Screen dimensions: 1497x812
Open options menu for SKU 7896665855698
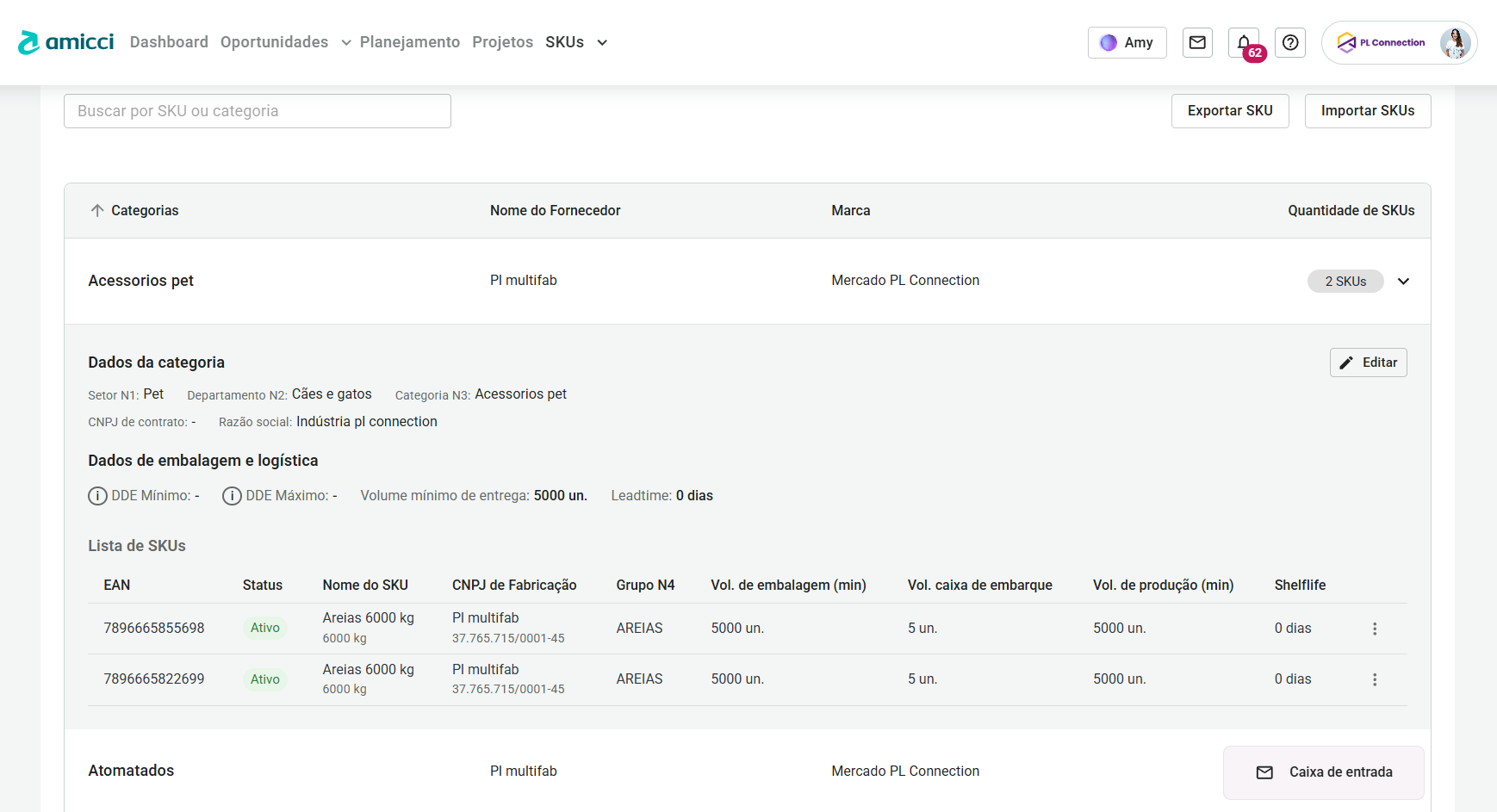tap(1375, 629)
